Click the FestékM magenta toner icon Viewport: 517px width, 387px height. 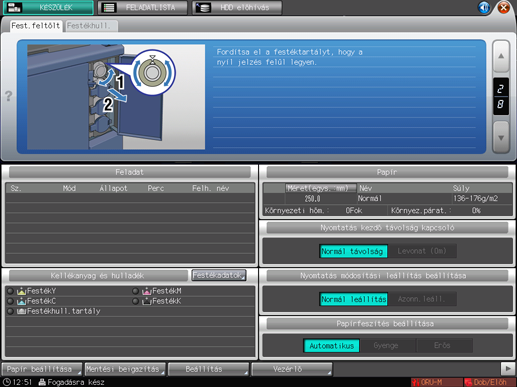click(x=147, y=291)
